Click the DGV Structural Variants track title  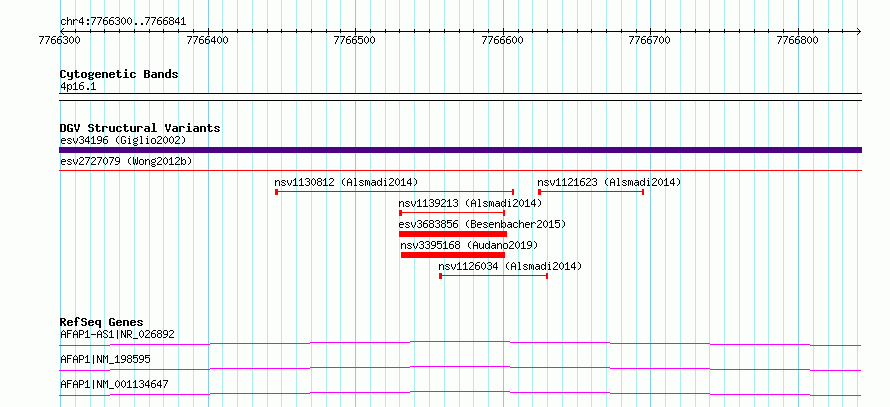coord(140,128)
